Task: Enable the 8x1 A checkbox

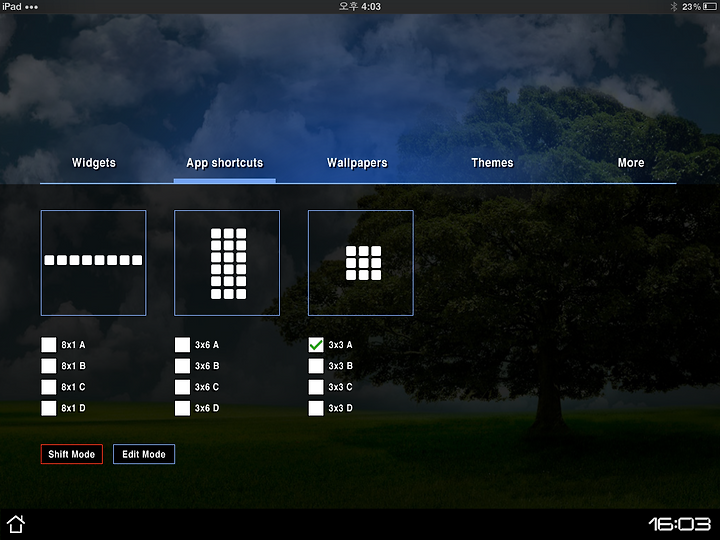Action: (x=49, y=344)
